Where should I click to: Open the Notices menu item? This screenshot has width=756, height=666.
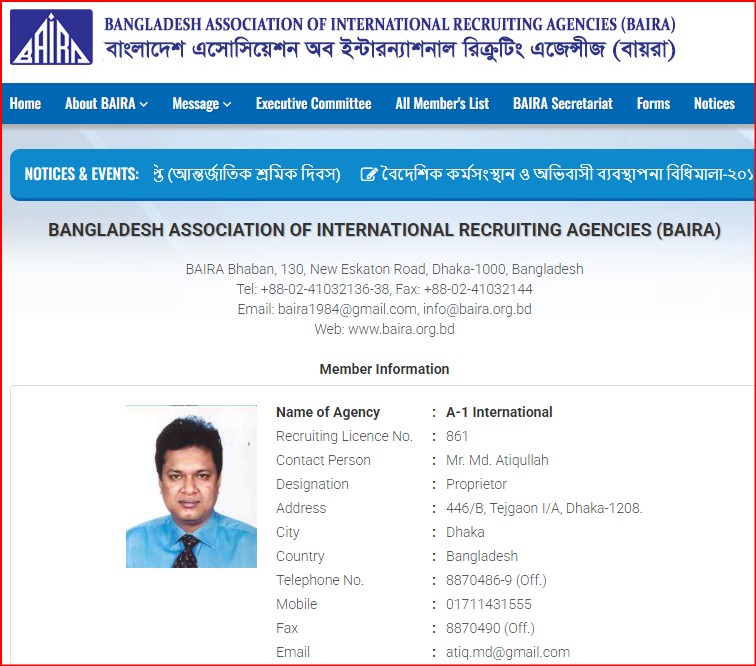coord(714,104)
